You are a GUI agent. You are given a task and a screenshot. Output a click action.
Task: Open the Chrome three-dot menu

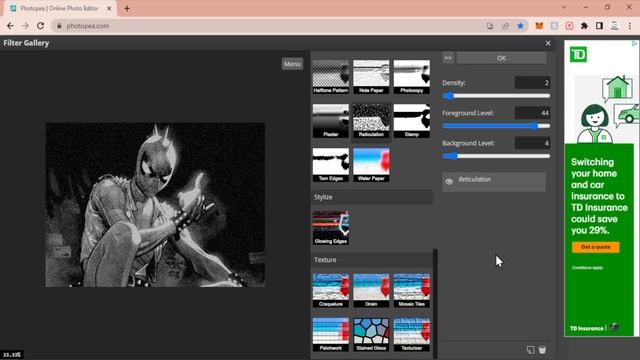click(630, 26)
